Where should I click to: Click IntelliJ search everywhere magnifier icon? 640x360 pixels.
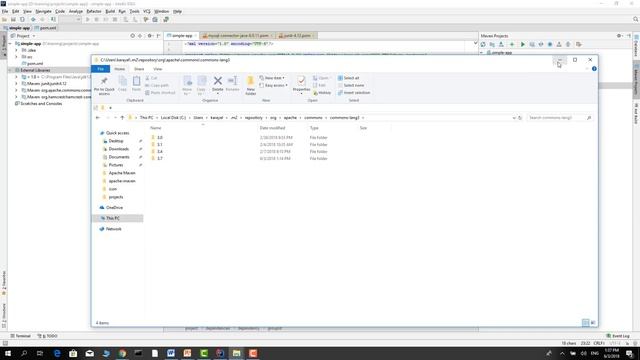coord(636,19)
